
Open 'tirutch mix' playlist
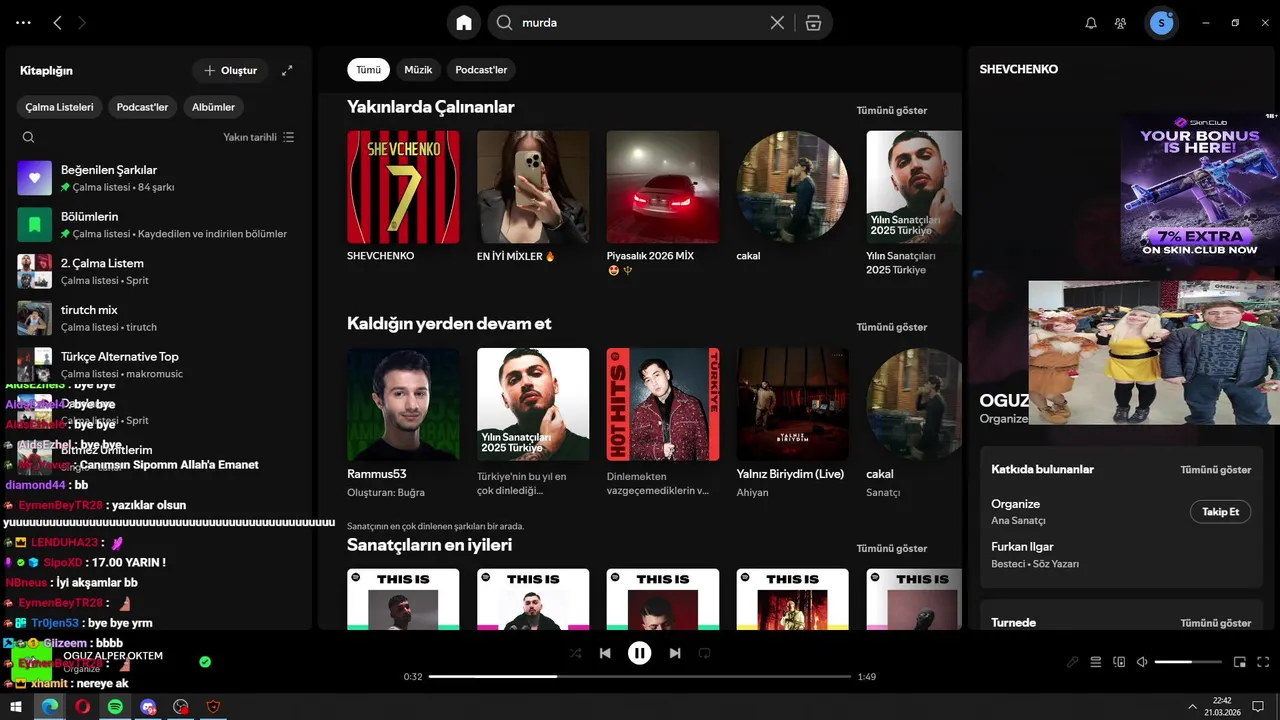(x=160, y=318)
